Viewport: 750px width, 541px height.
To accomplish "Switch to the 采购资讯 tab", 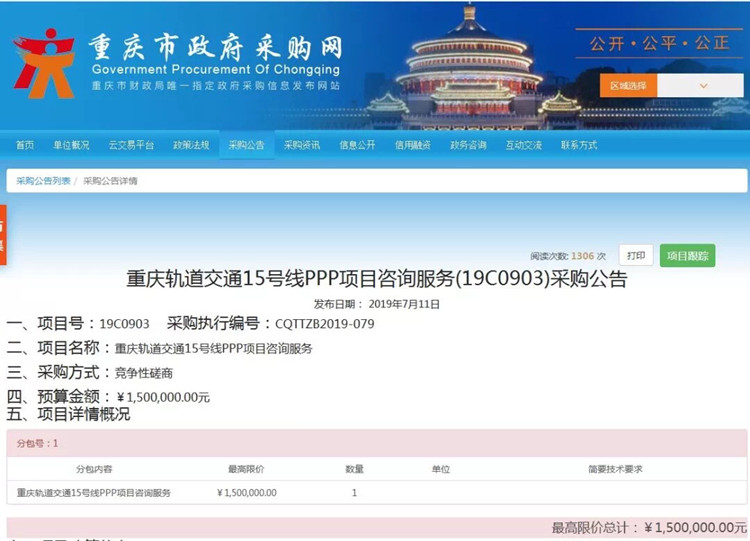I will pyautogui.click(x=302, y=145).
